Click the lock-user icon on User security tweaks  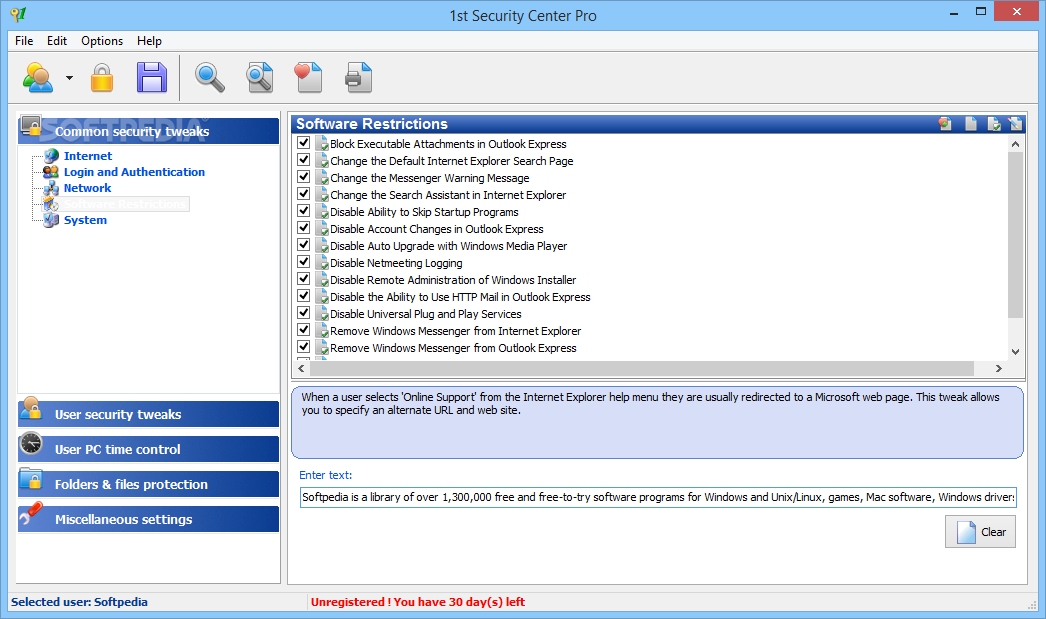[x=31, y=408]
